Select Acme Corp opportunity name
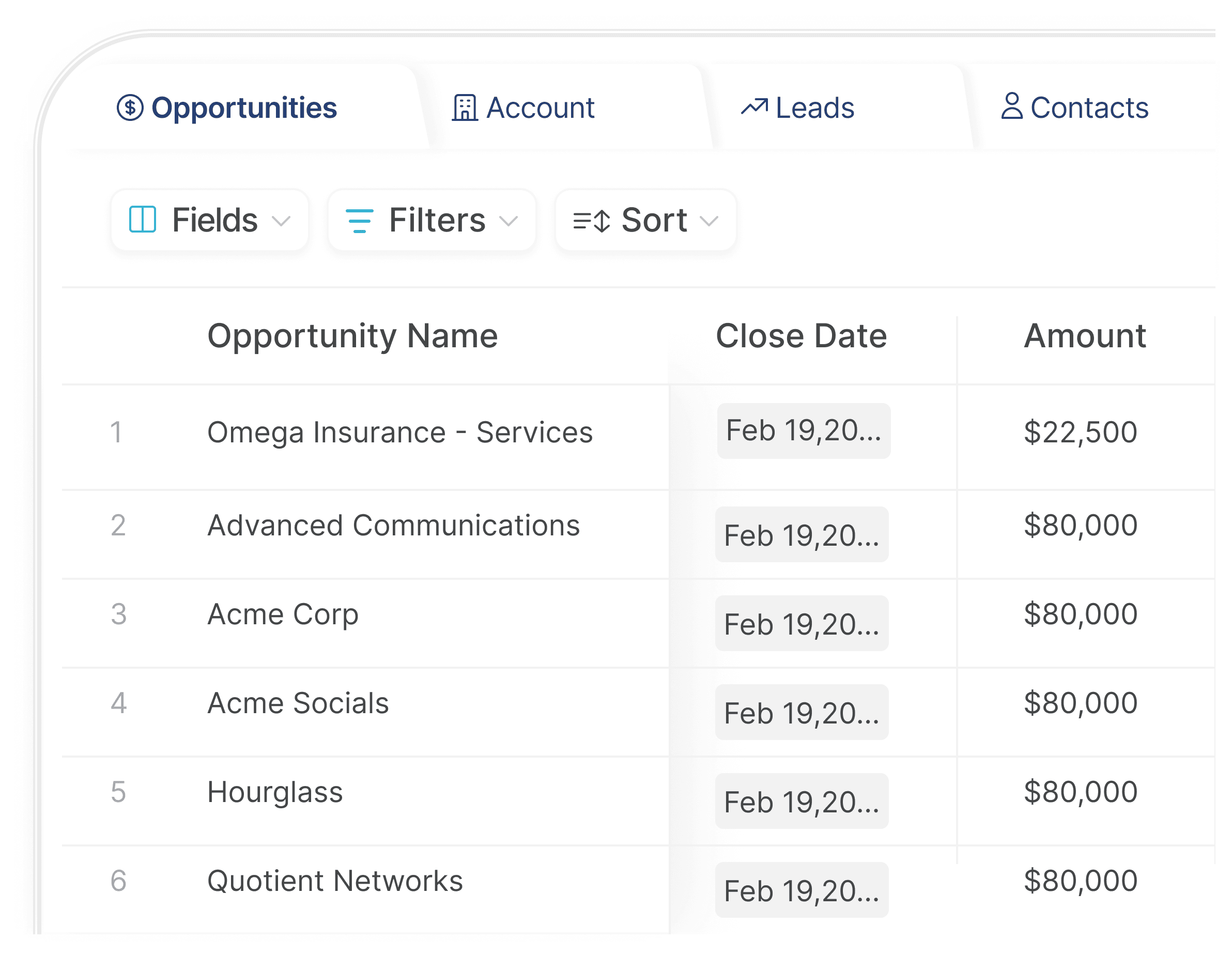This screenshot has height=955, width=1232. pyautogui.click(x=283, y=615)
